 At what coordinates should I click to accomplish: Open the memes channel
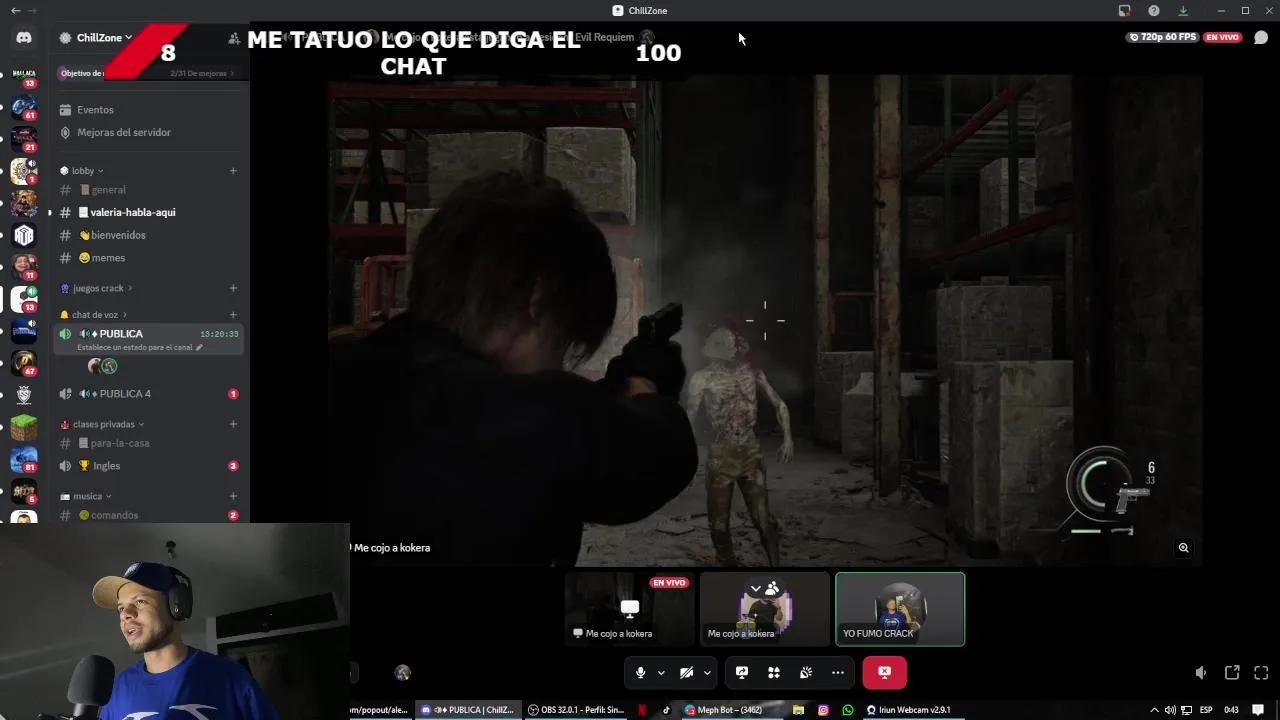(x=108, y=258)
